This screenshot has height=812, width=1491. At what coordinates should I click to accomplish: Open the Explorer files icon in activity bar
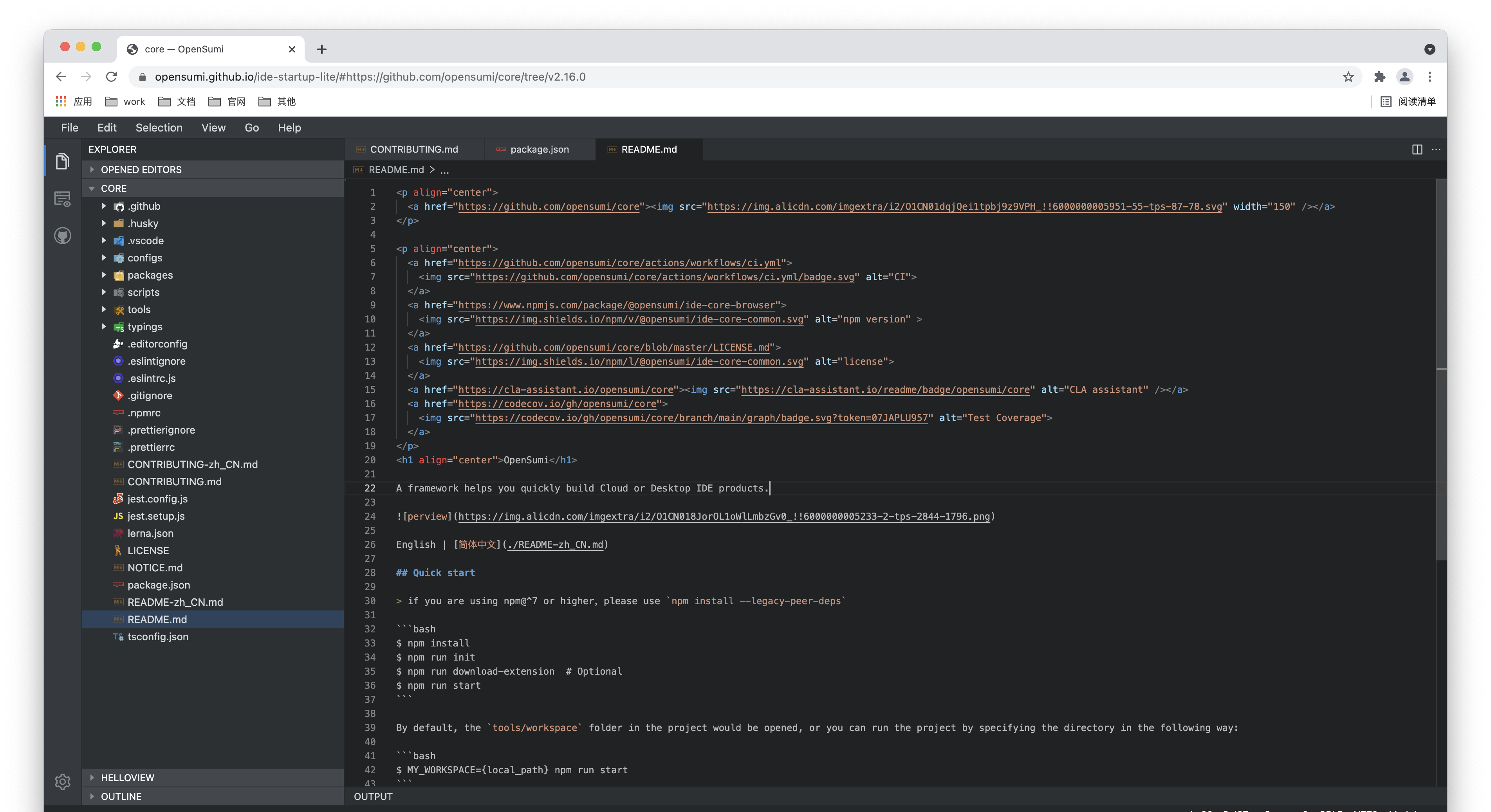[x=63, y=161]
